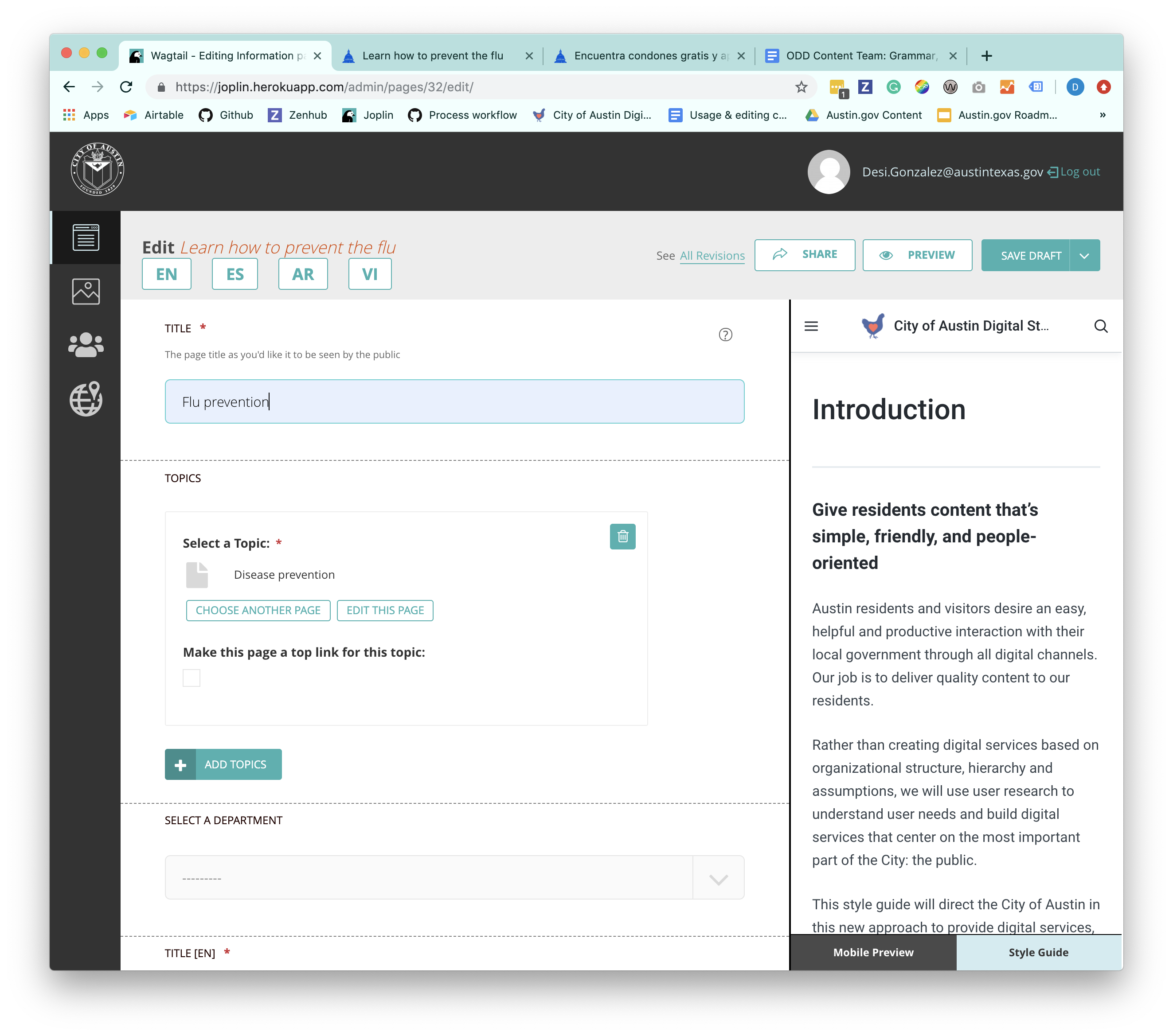This screenshot has width=1173, height=1036.
Task: Click inside the Flu prevention title field
Action: (454, 401)
